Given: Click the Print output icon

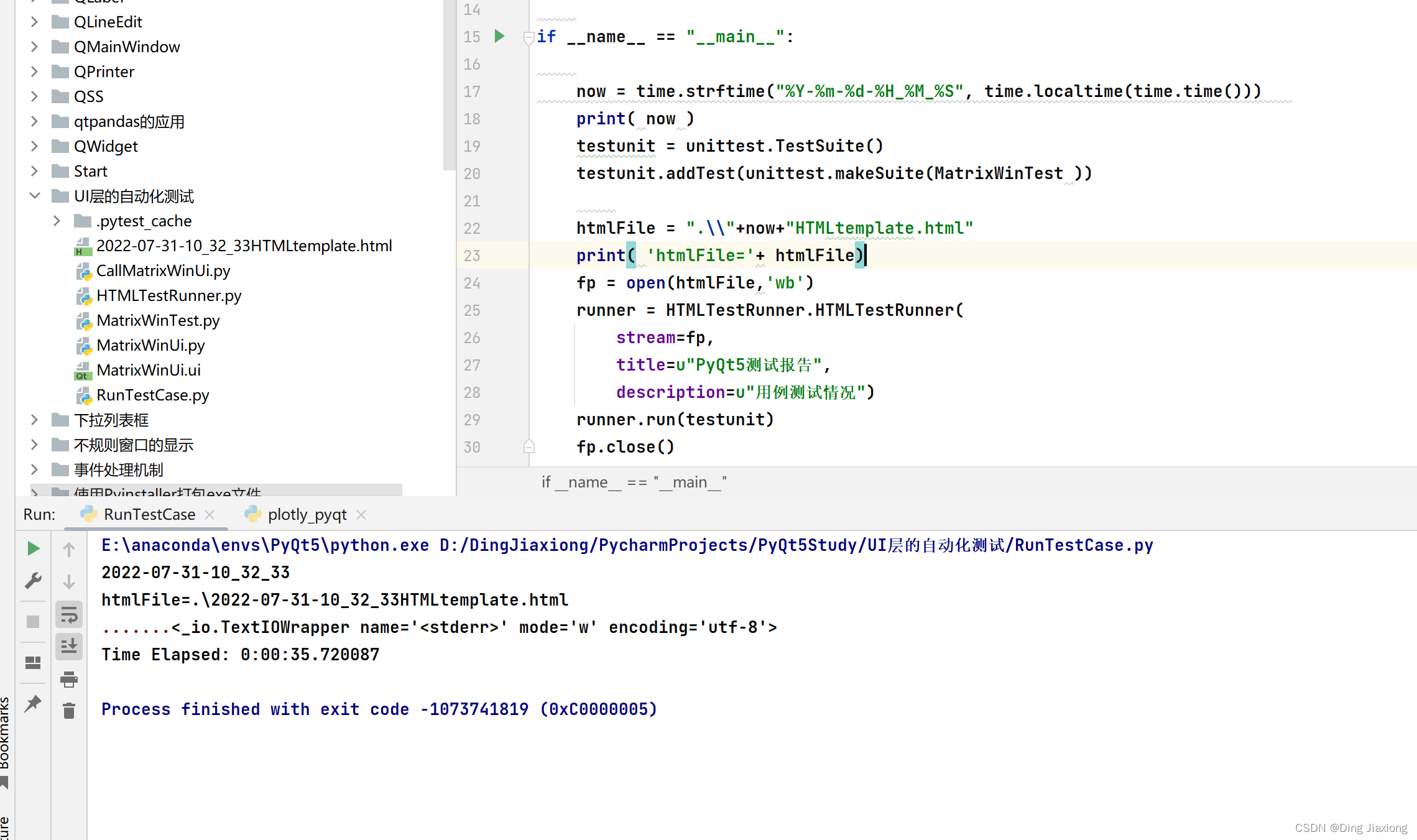Looking at the screenshot, I should tap(69, 679).
